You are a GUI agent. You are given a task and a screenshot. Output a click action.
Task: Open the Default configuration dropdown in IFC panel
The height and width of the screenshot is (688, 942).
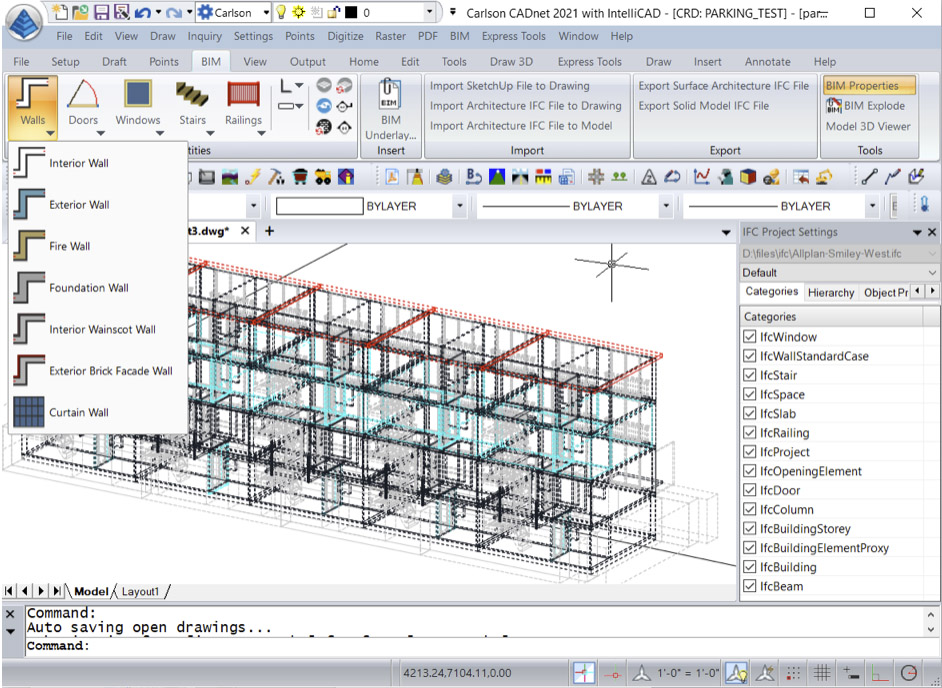(x=928, y=272)
